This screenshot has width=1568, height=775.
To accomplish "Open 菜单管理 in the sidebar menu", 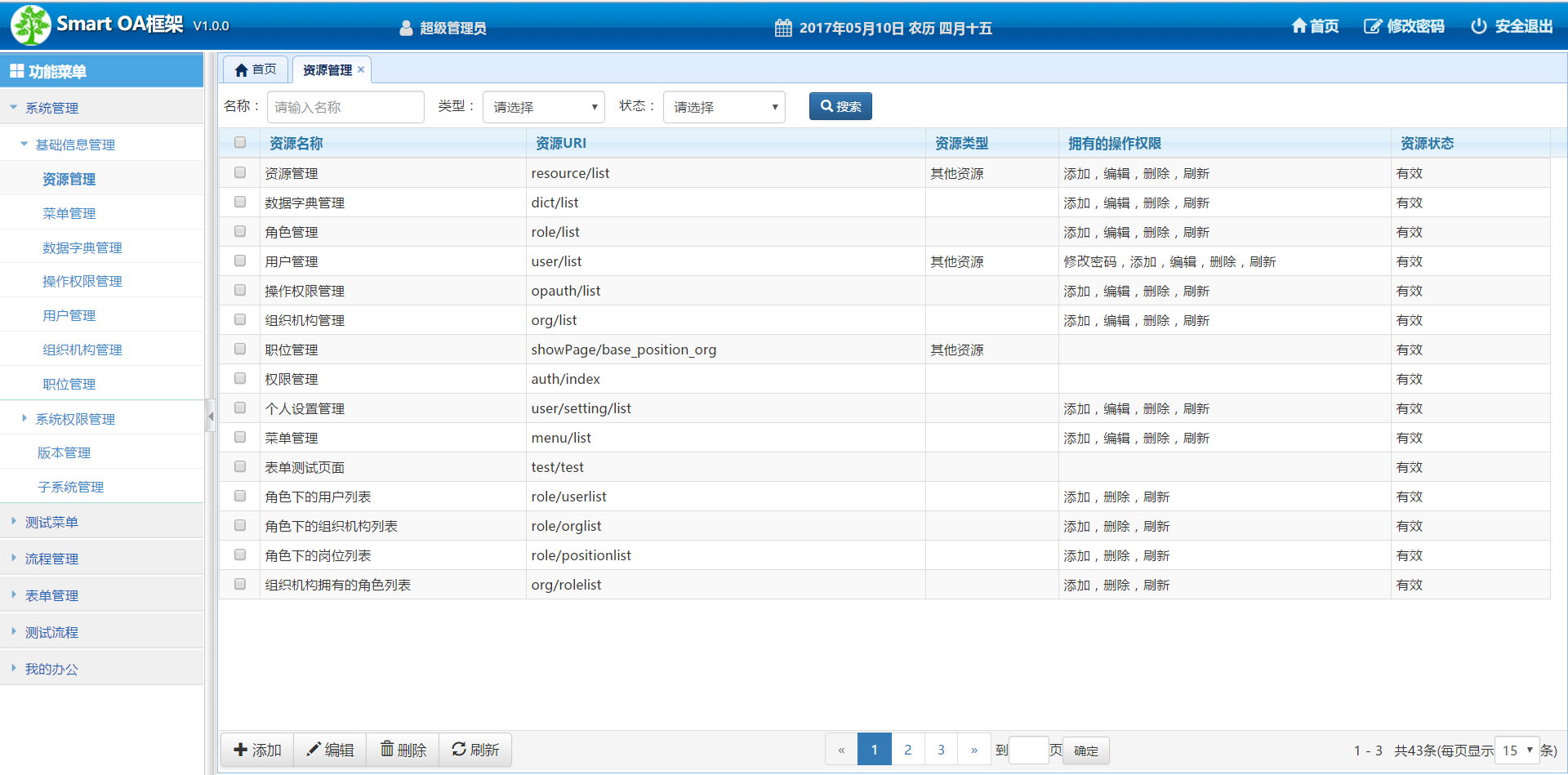I will point(69,213).
